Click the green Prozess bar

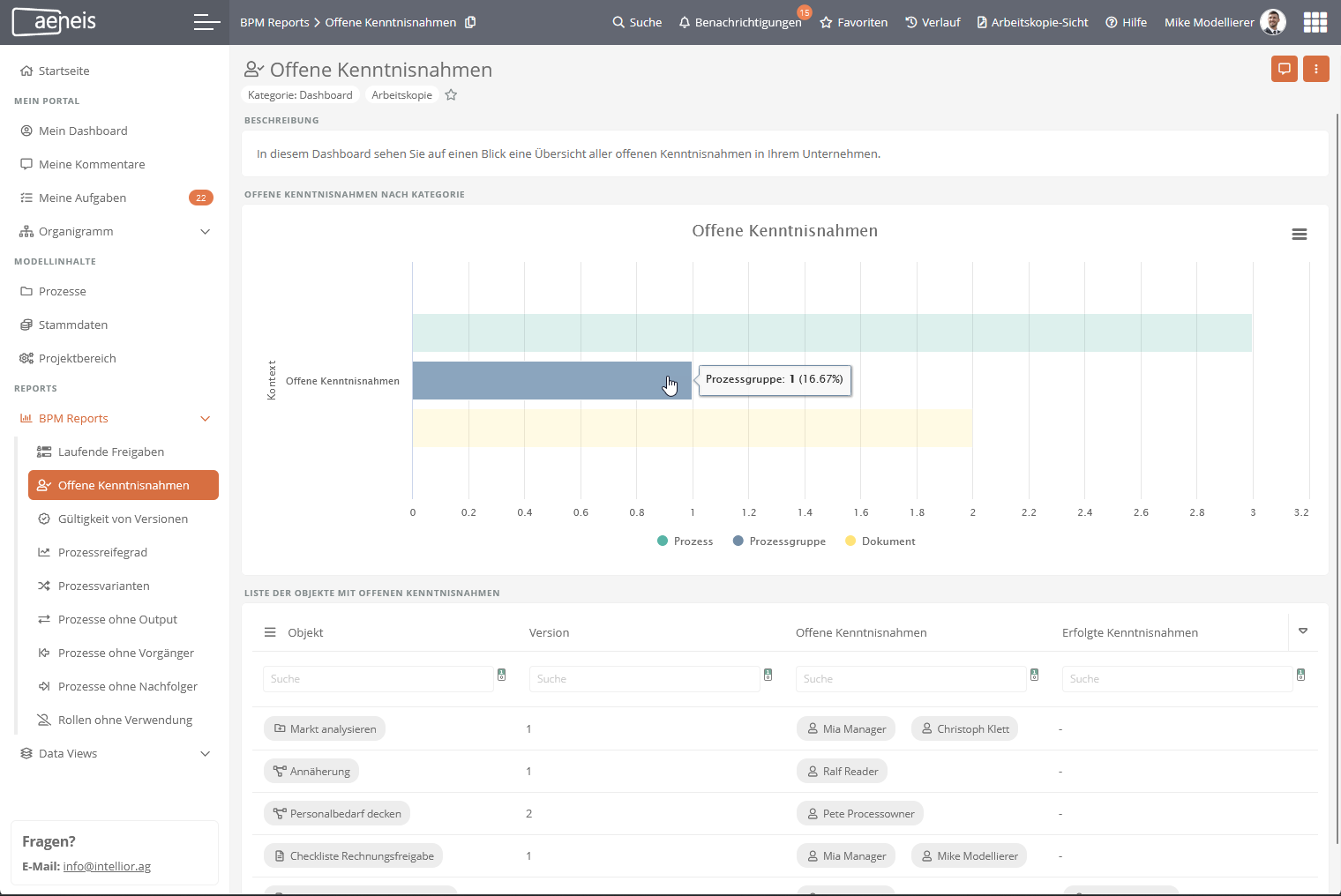832,332
